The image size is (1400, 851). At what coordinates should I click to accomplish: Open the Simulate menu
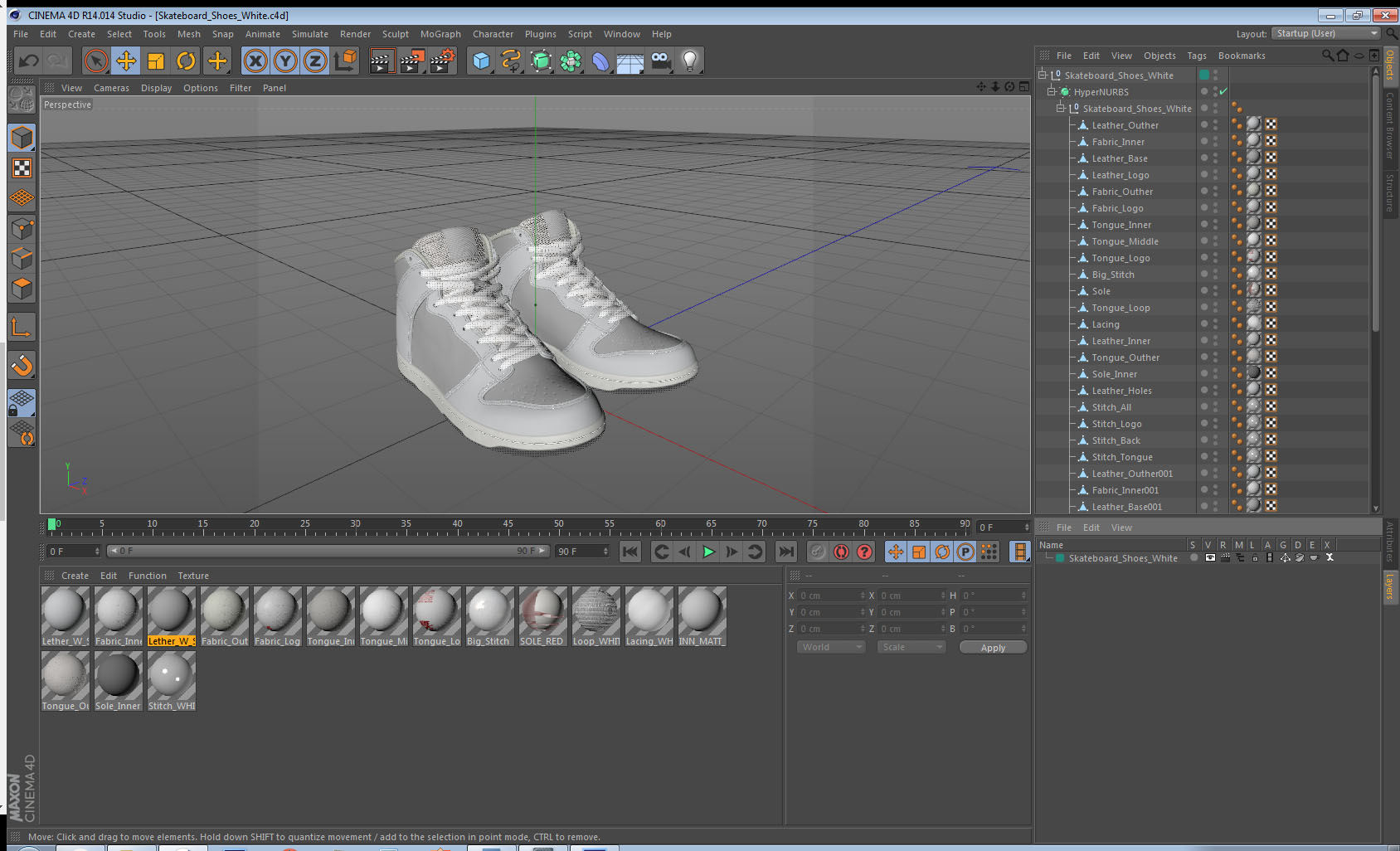309,34
